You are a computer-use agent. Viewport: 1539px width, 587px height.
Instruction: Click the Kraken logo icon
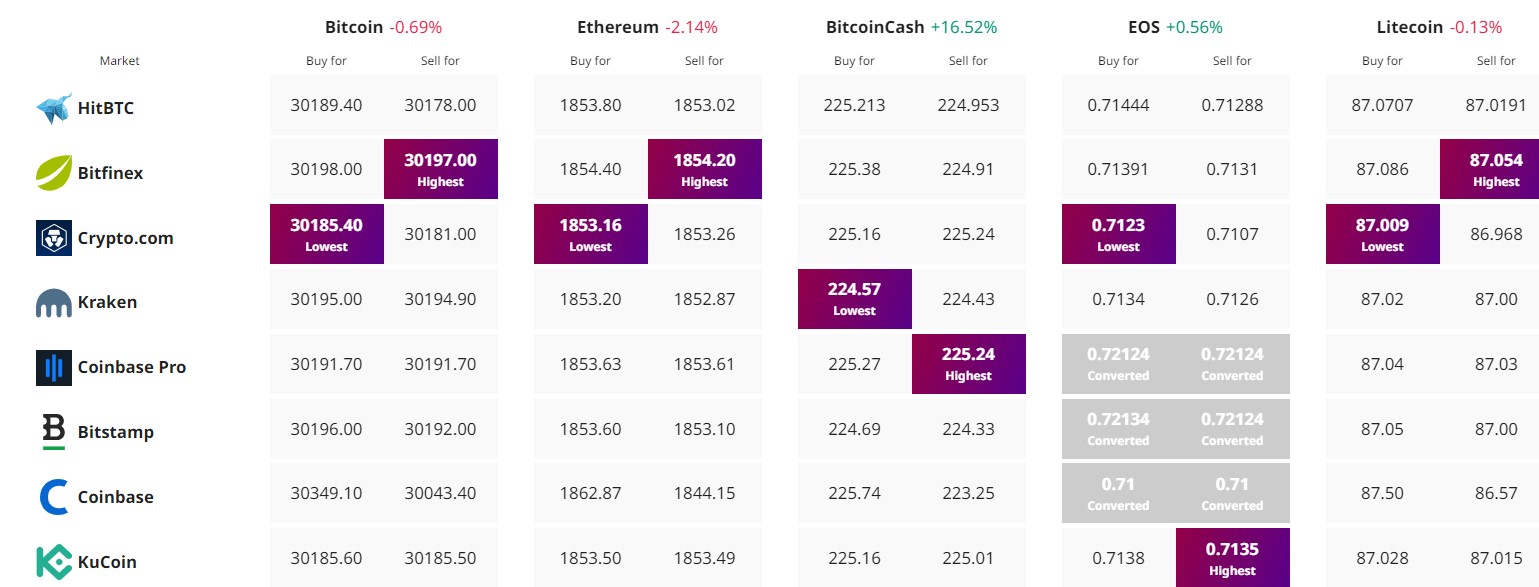coord(53,303)
